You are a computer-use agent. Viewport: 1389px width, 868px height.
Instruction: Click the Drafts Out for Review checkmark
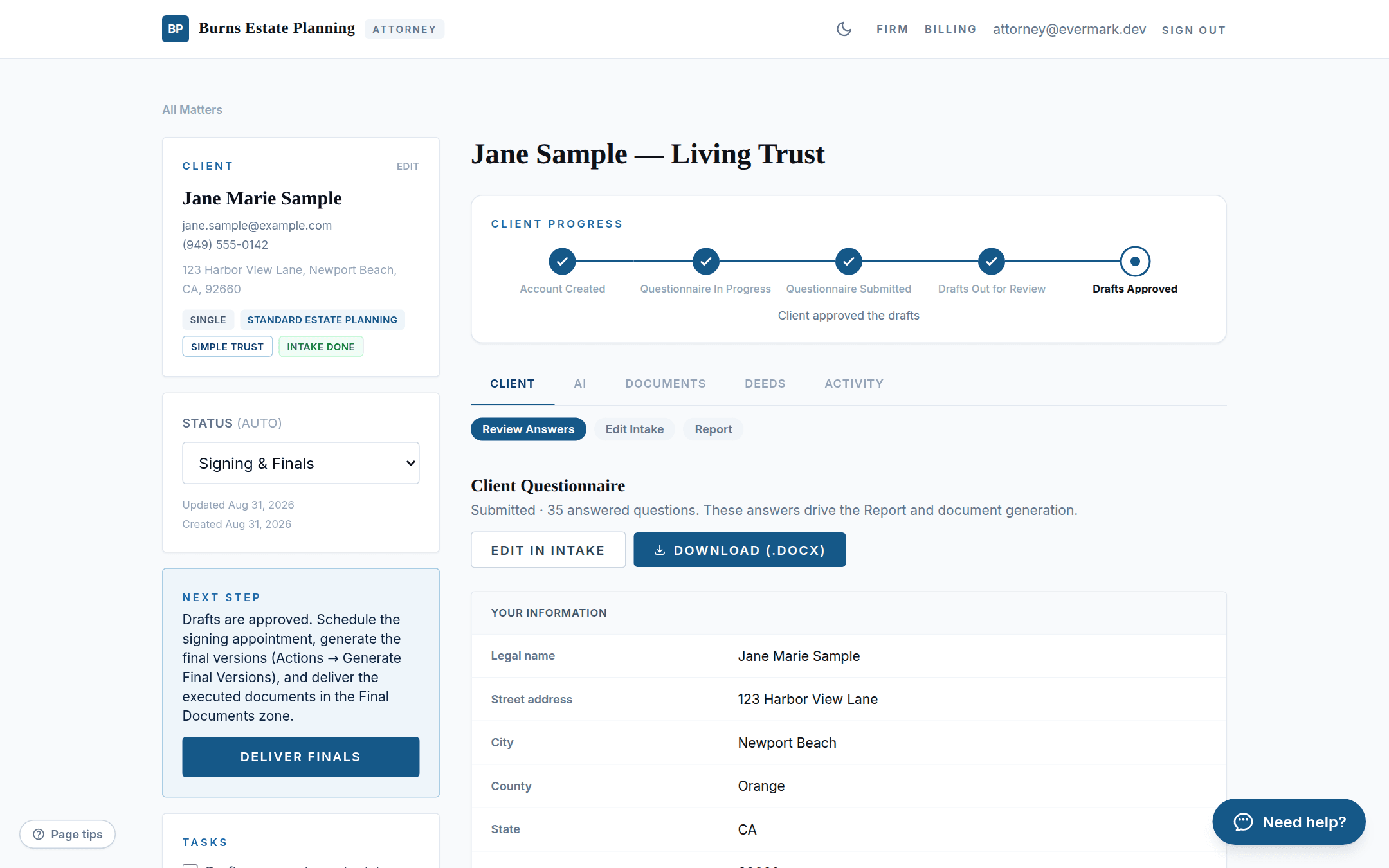click(x=992, y=261)
